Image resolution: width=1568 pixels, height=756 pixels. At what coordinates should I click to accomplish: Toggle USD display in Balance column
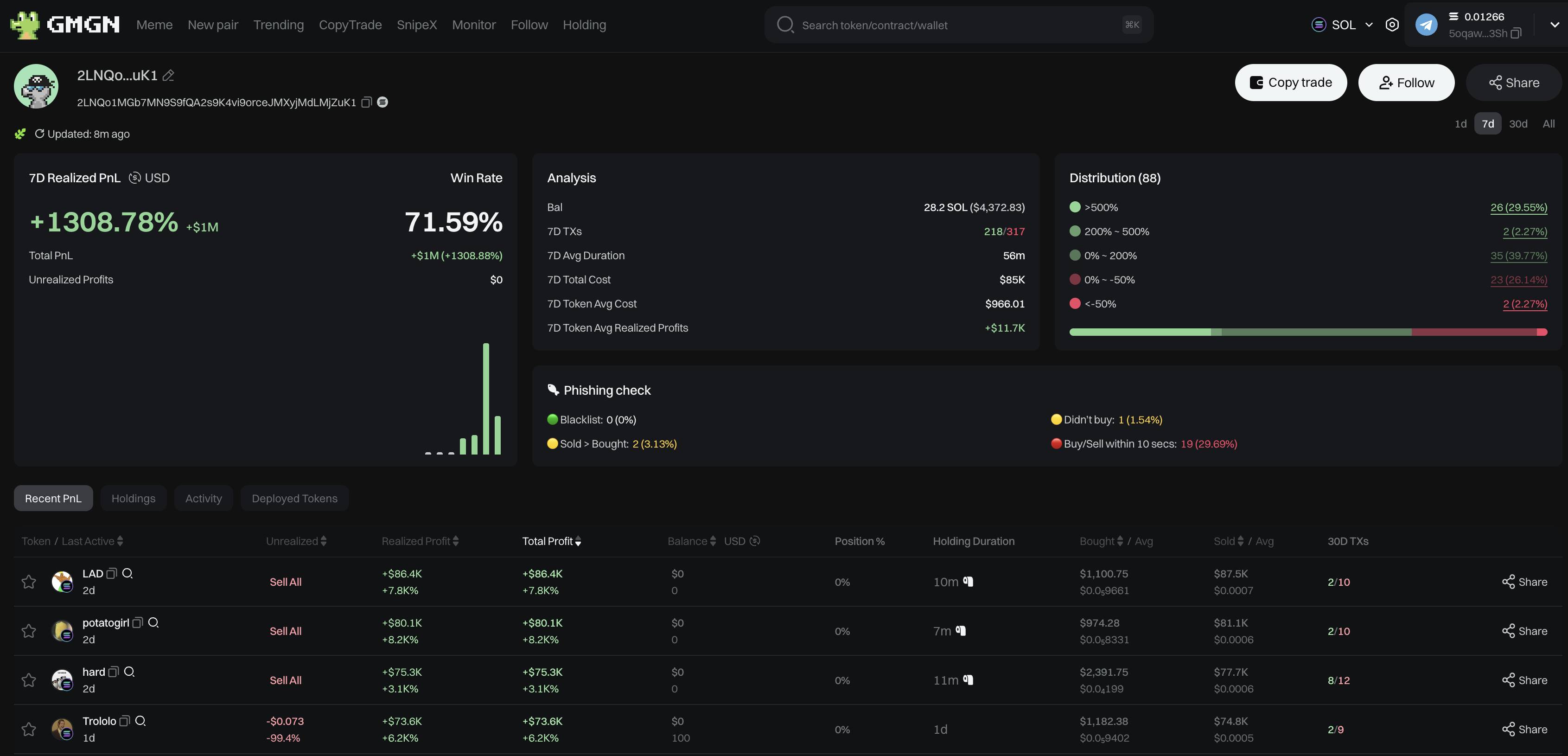pyautogui.click(x=741, y=541)
